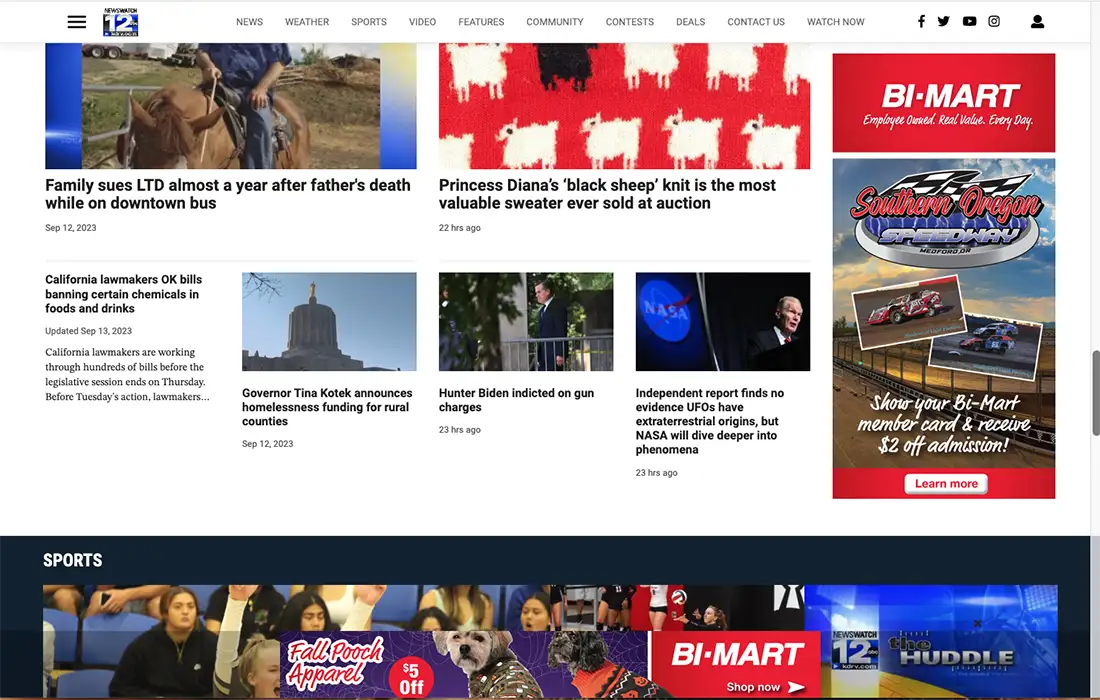
Task: Read Family sues LTD headline article
Action: pyautogui.click(x=228, y=194)
